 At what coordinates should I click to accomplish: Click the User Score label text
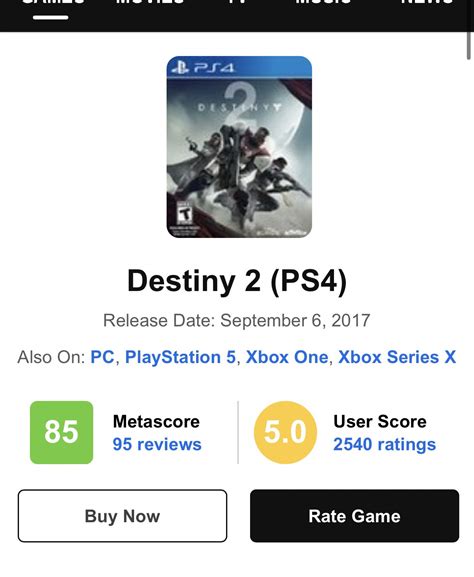[380, 421]
